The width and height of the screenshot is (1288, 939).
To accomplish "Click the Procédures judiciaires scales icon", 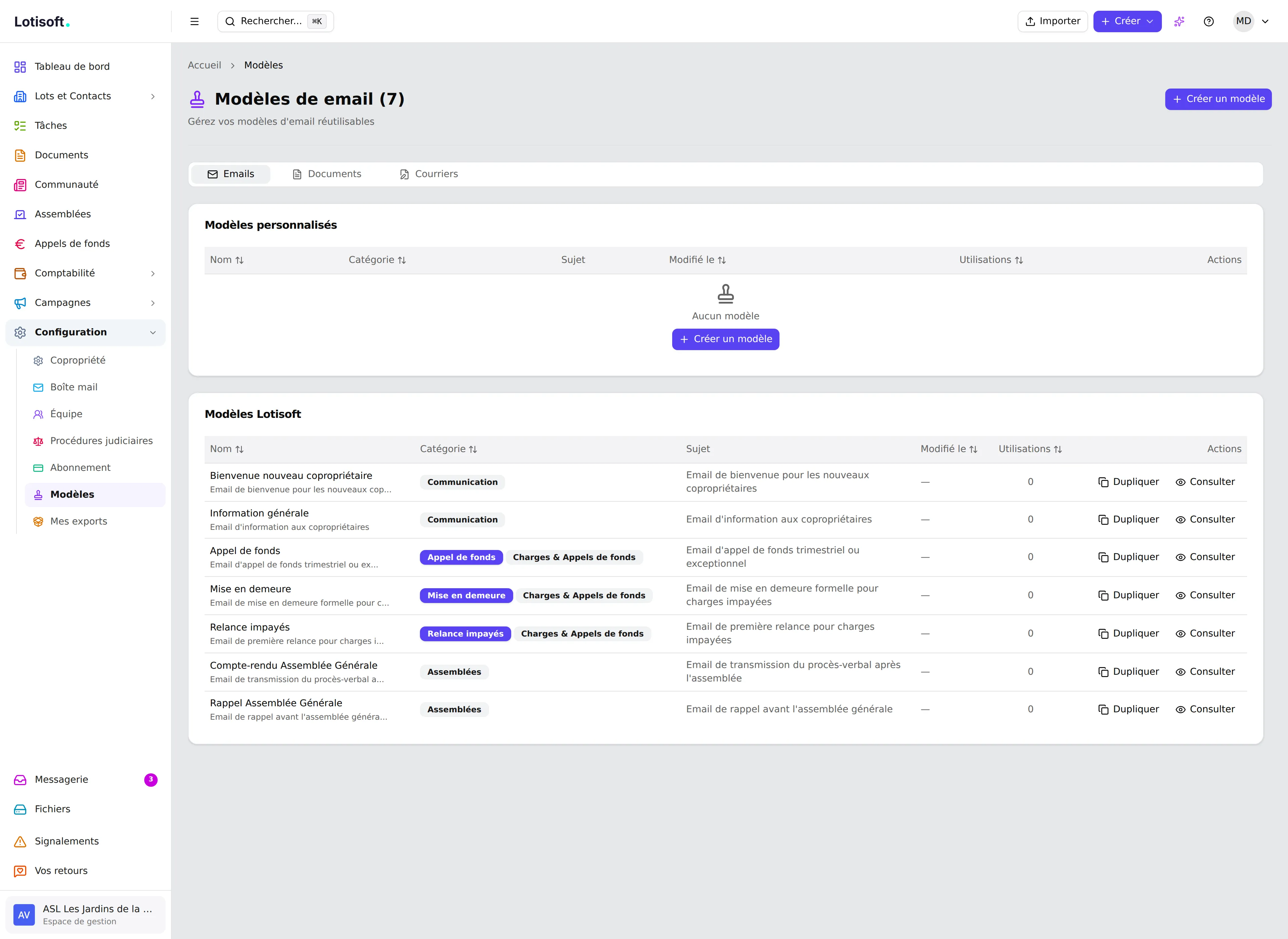I will tap(38, 441).
